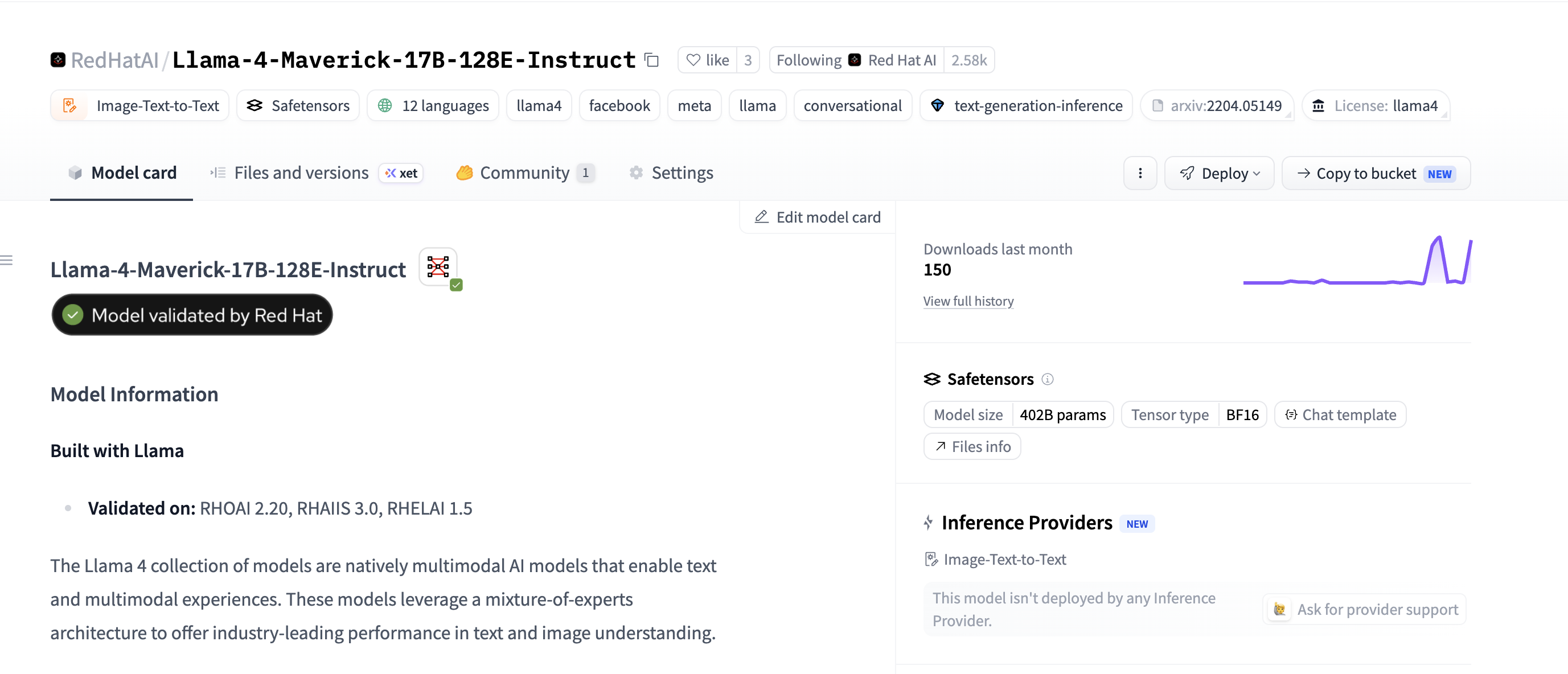Image resolution: width=1568 pixels, height=674 pixels.
Task: Click Ask for provider support
Action: pyautogui.click(x=1365, y=609)
